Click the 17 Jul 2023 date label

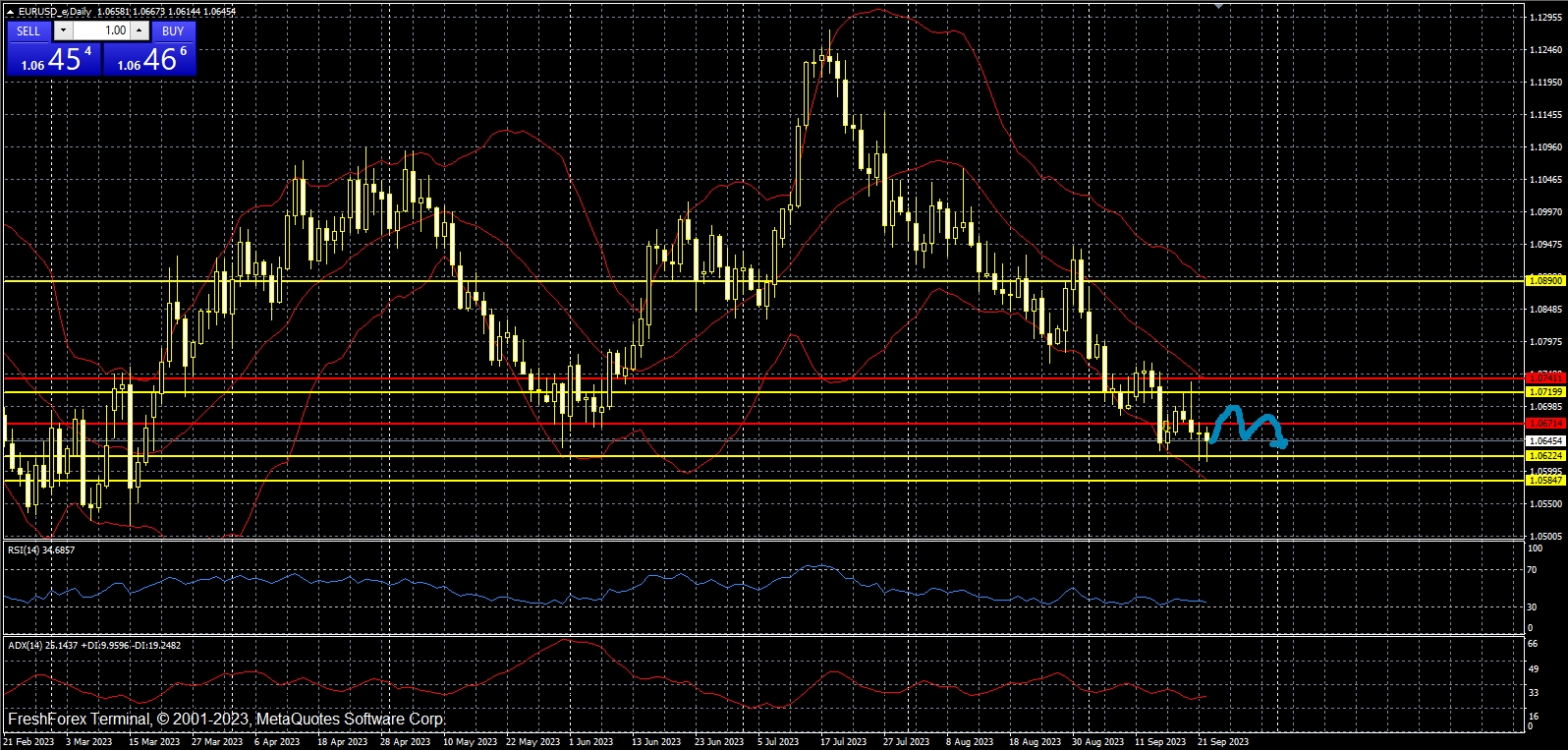coord(843,742)
